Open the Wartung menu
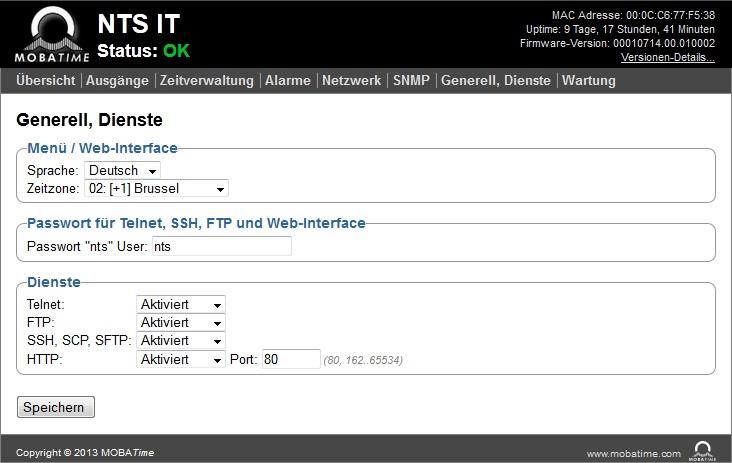Screen dimensions: 732x463 tap(589, 80)
